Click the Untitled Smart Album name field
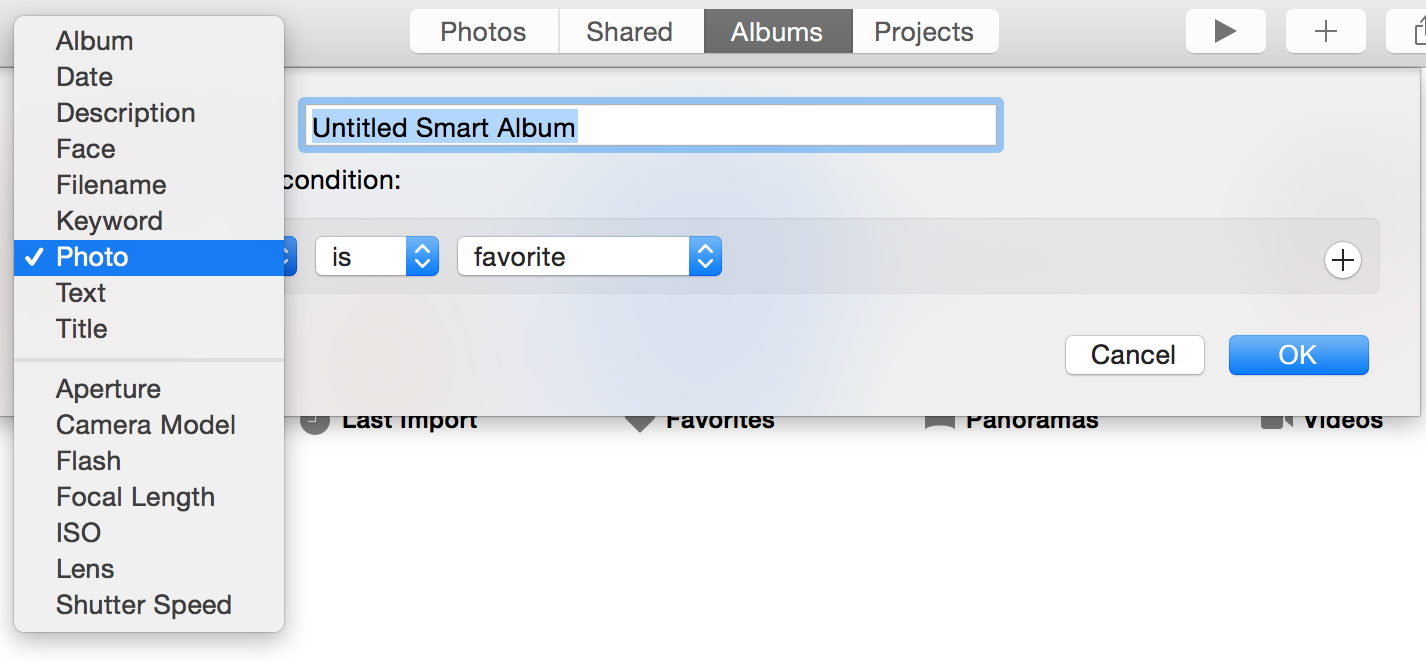The height and width of the screenshot is (660, 1426). [650, 126]
